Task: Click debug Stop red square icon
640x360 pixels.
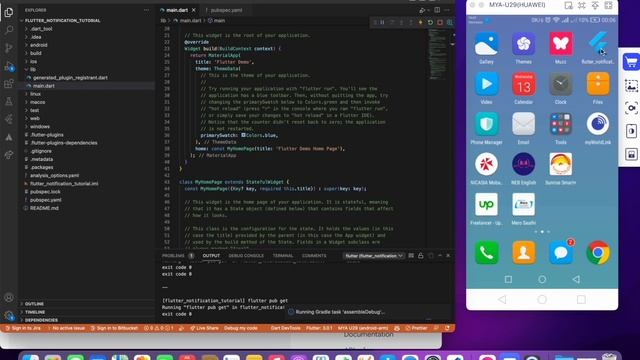Action: coord(440,22)
